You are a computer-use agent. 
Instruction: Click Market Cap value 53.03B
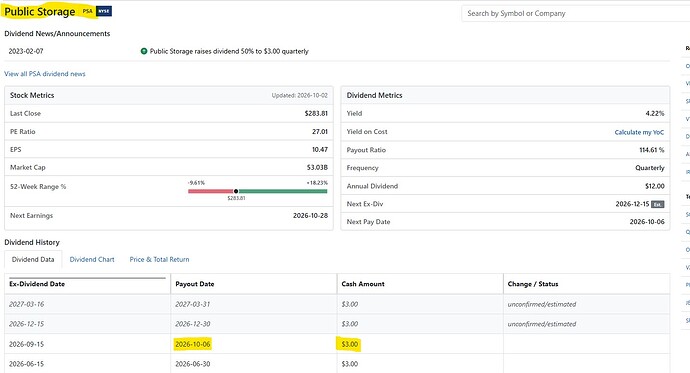click(317, 168)
